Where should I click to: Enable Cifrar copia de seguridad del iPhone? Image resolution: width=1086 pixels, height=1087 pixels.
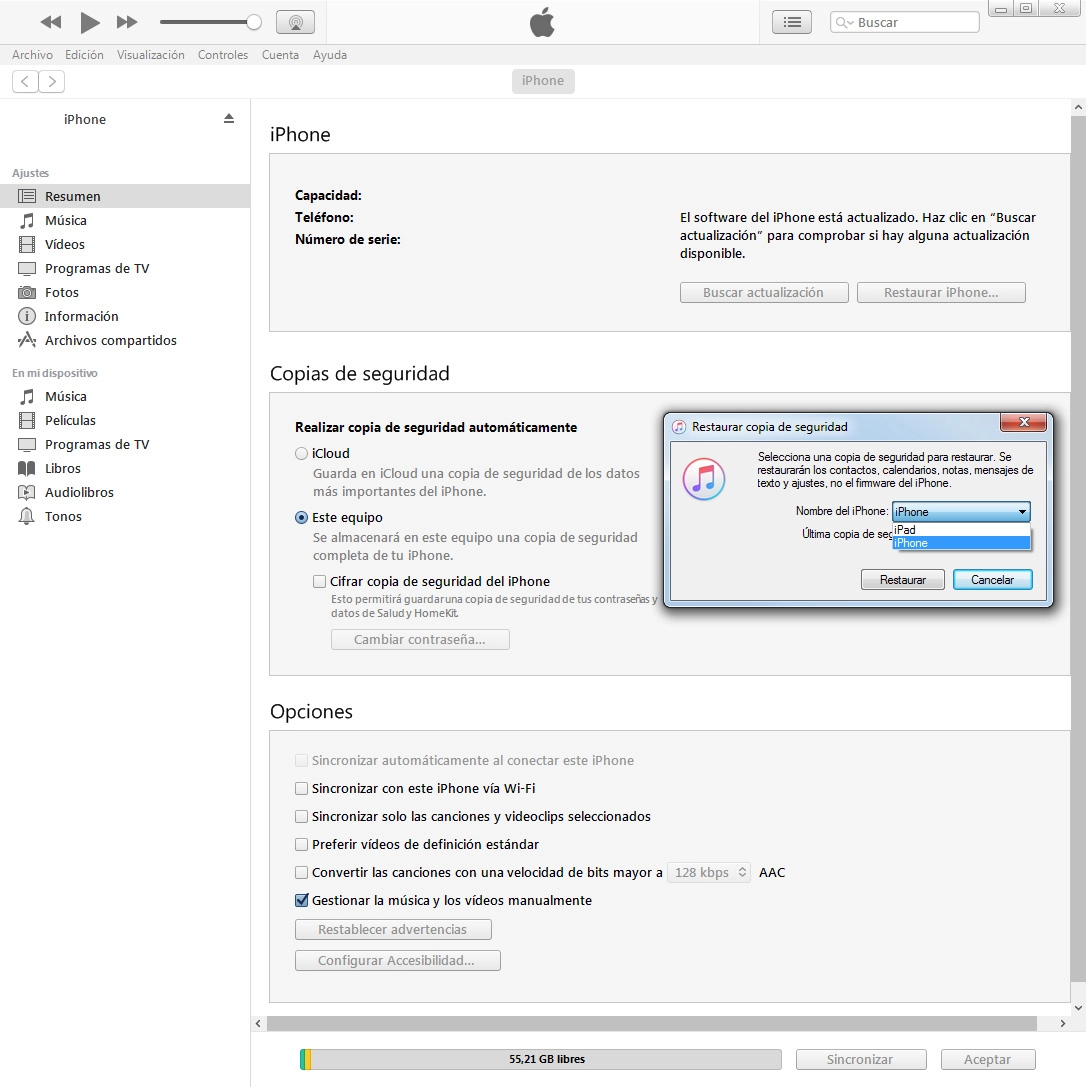[320, 581]
